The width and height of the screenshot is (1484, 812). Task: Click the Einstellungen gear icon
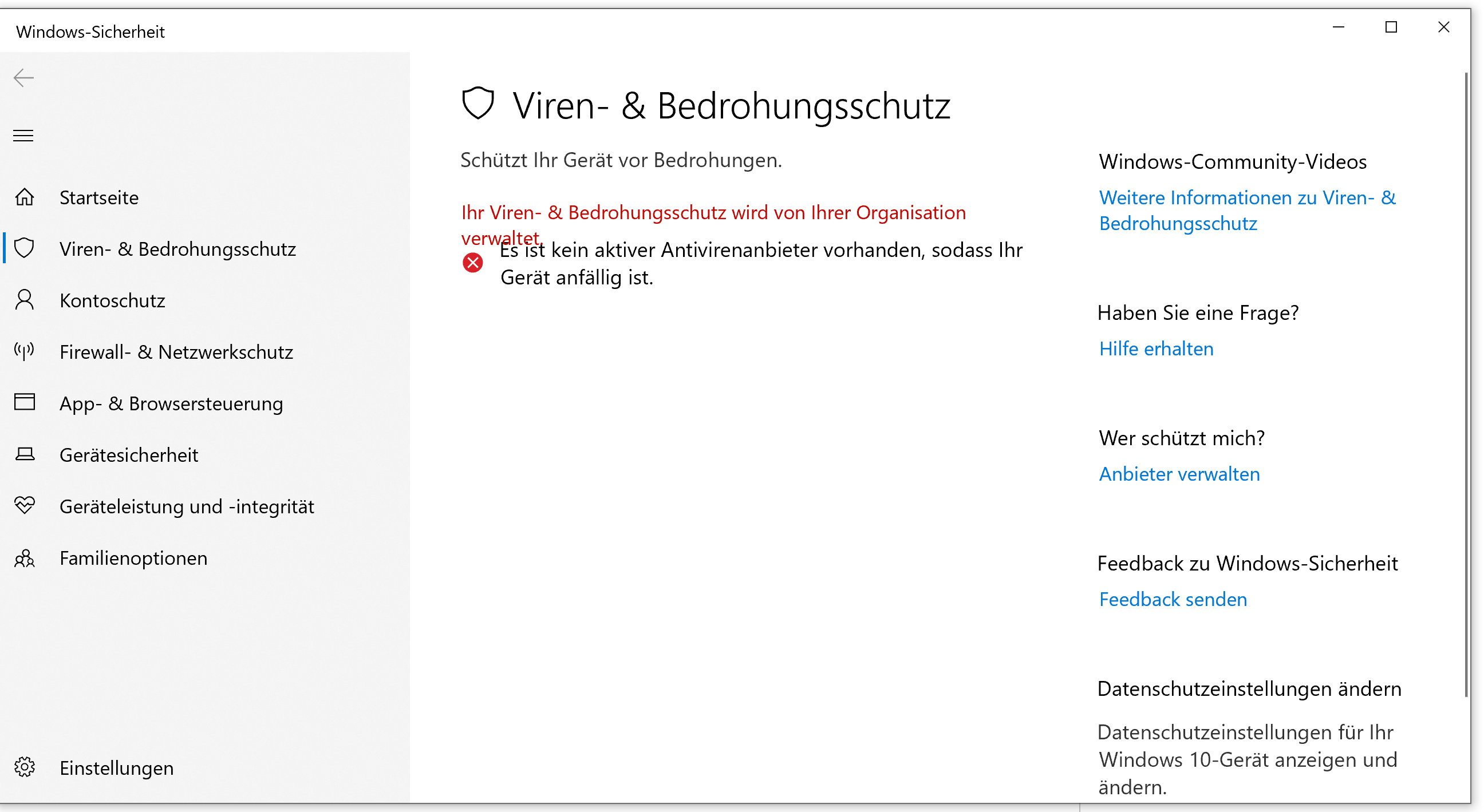[24, 767]
